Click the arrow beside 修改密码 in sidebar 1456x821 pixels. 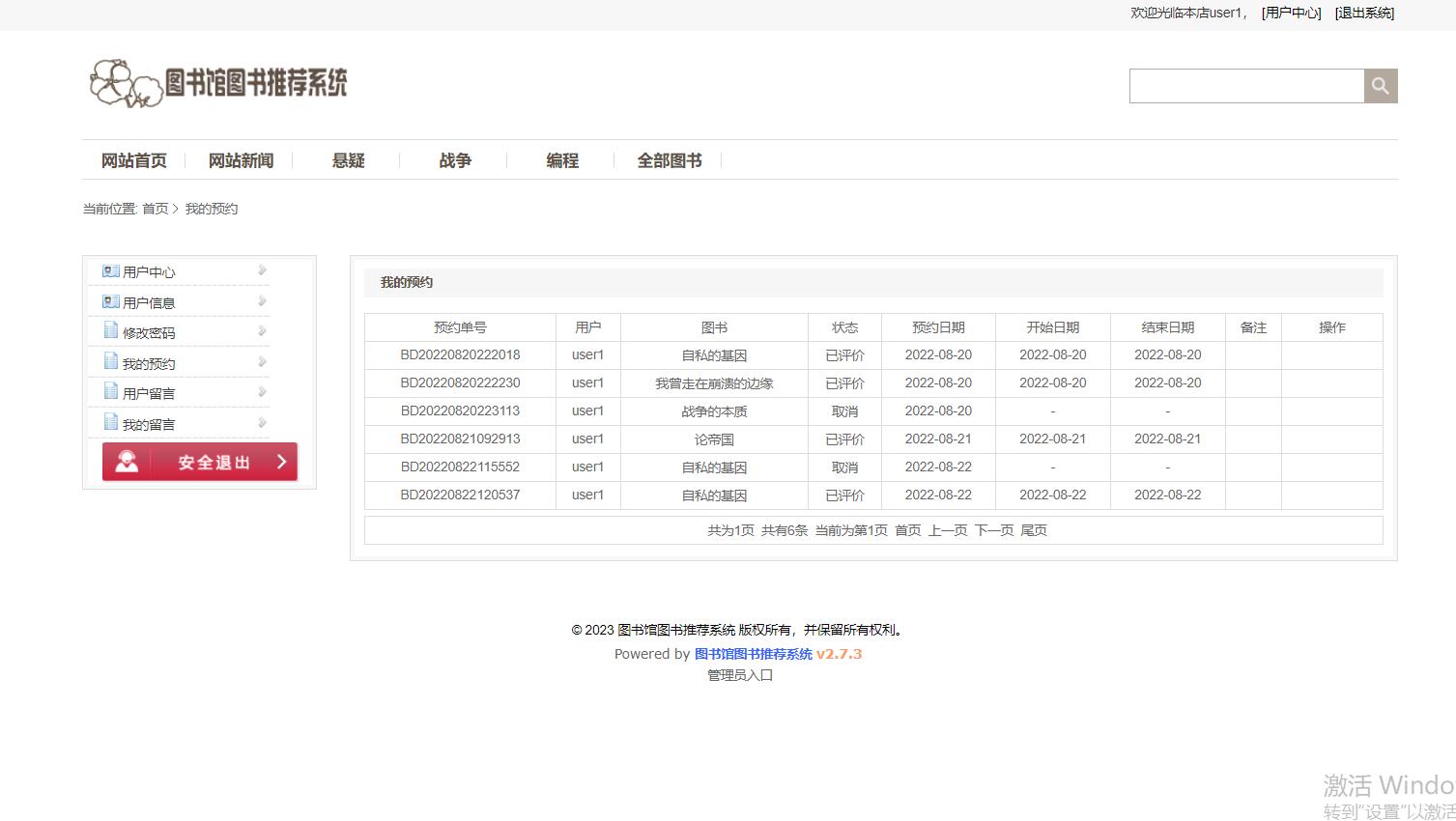[262, 331]
